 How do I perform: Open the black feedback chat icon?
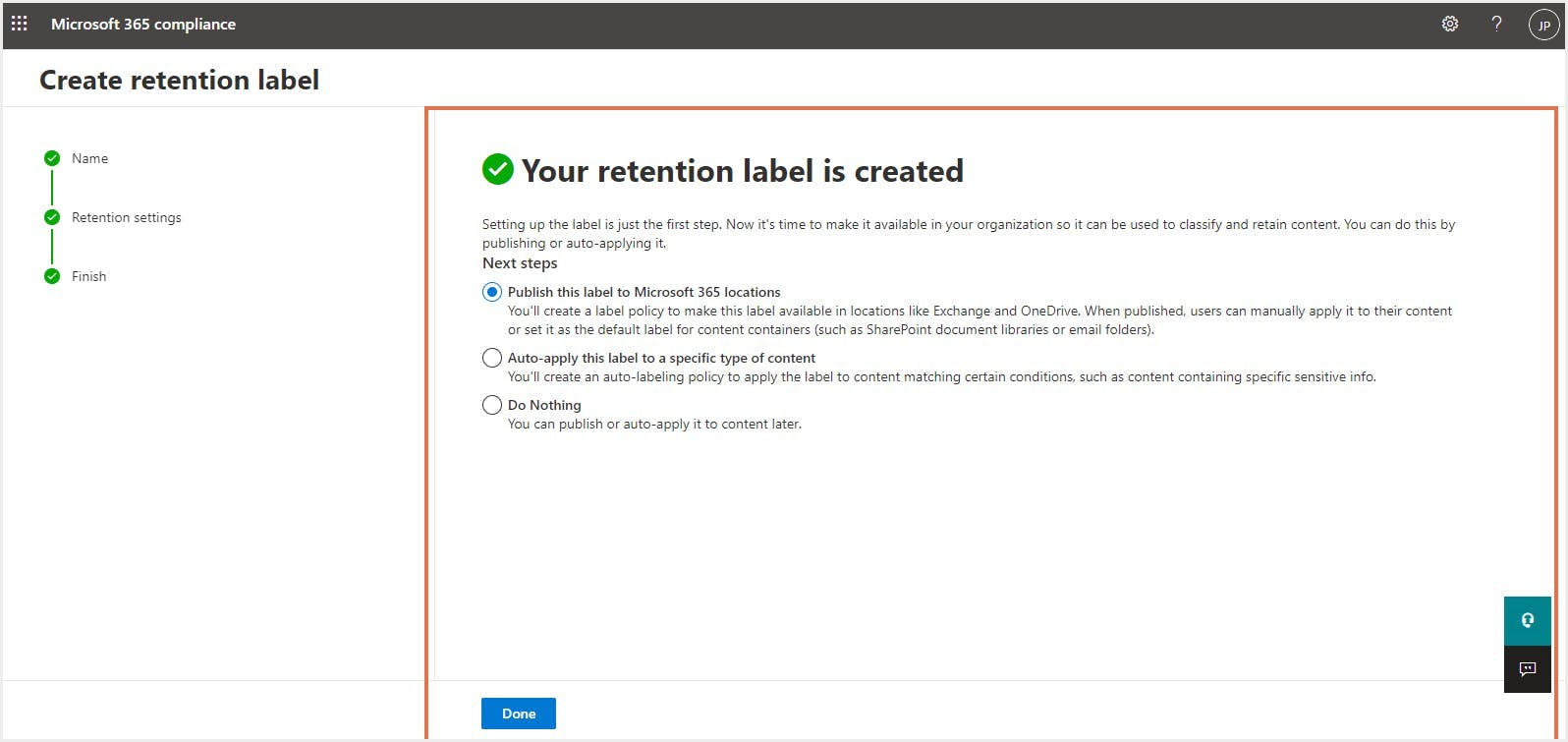point(1528,669)
